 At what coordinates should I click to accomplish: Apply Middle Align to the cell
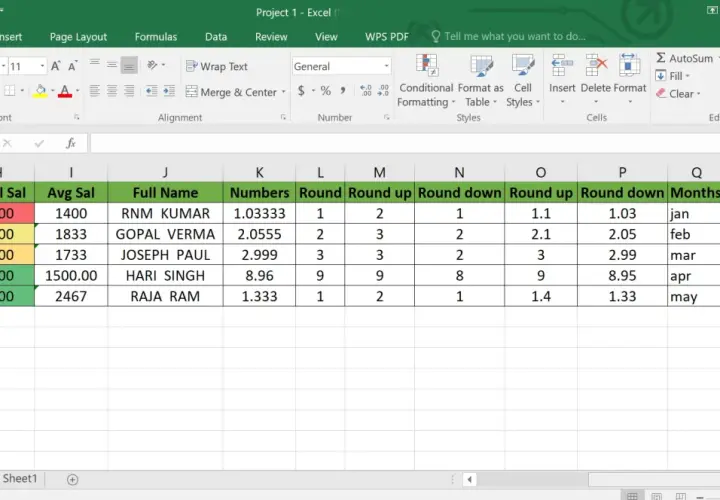(112, 65)
